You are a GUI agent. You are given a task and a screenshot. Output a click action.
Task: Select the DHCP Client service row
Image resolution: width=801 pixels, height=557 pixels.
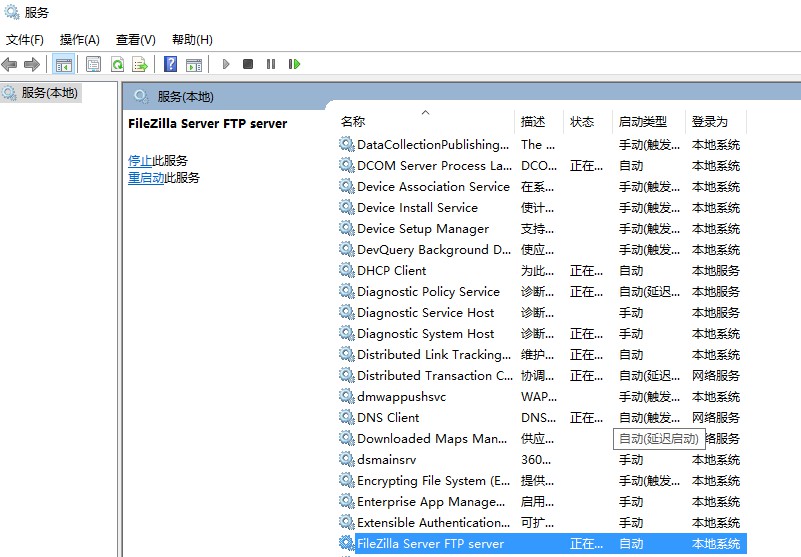(392, 270)
